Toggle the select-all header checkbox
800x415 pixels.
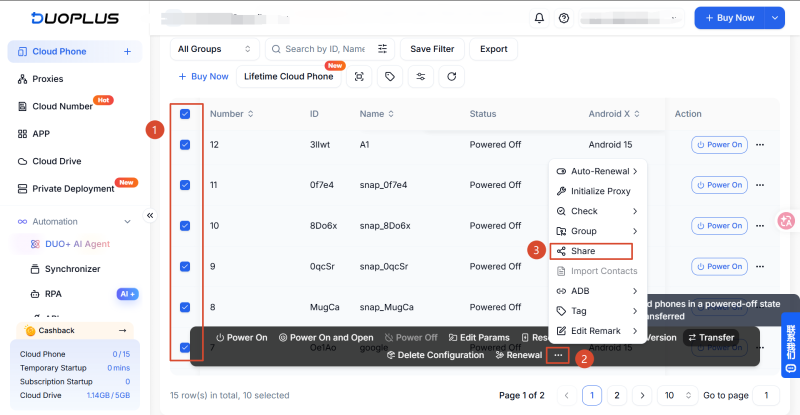(x=185, y=114)
